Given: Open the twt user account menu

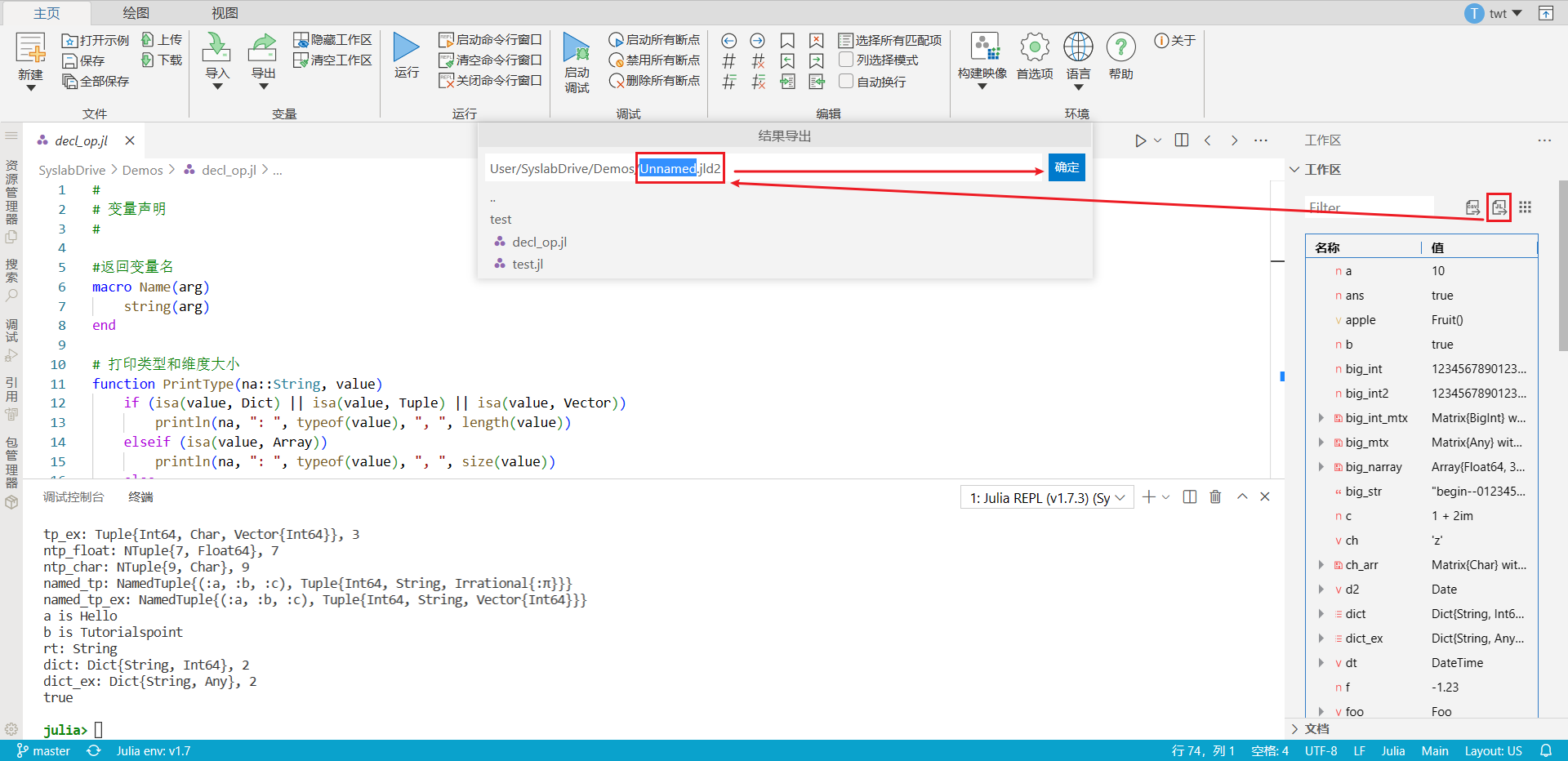Looking at the screenshot, I should [x=1494, y=13].
